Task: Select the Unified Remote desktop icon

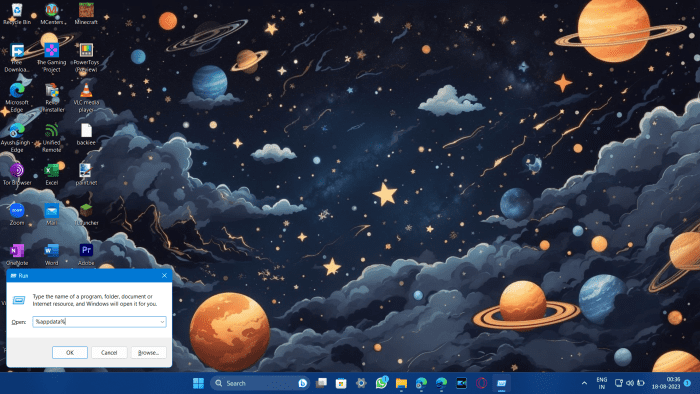Action: click(x=51, y=138)
